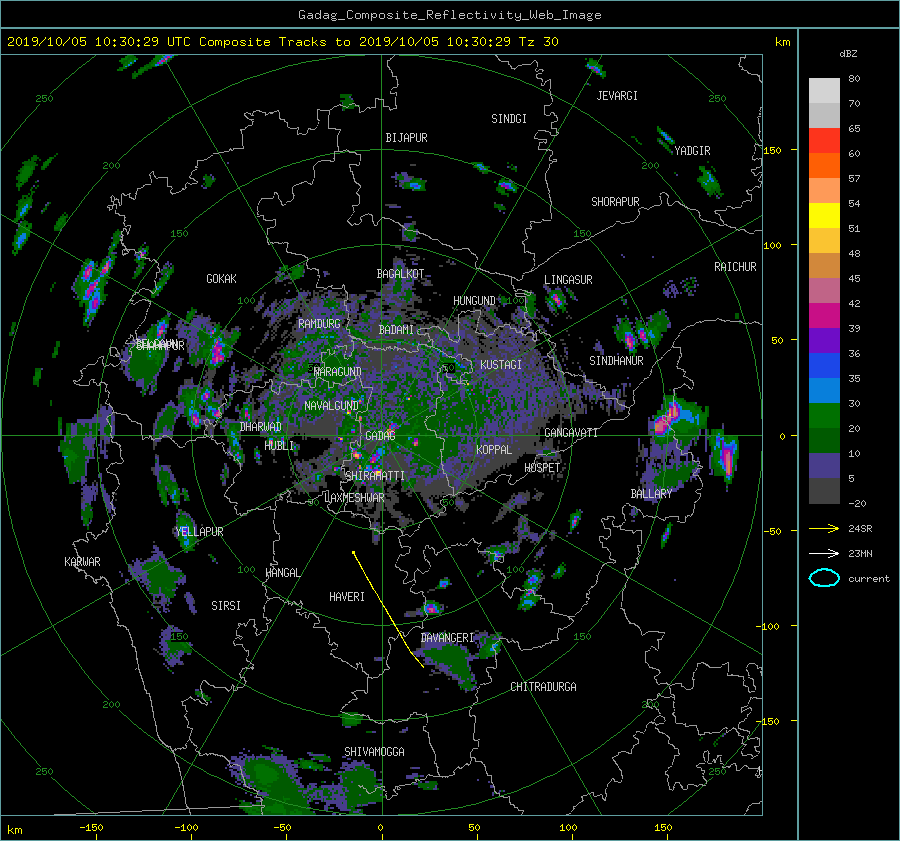Click the HOSPET city label

[x=542, y=468]
